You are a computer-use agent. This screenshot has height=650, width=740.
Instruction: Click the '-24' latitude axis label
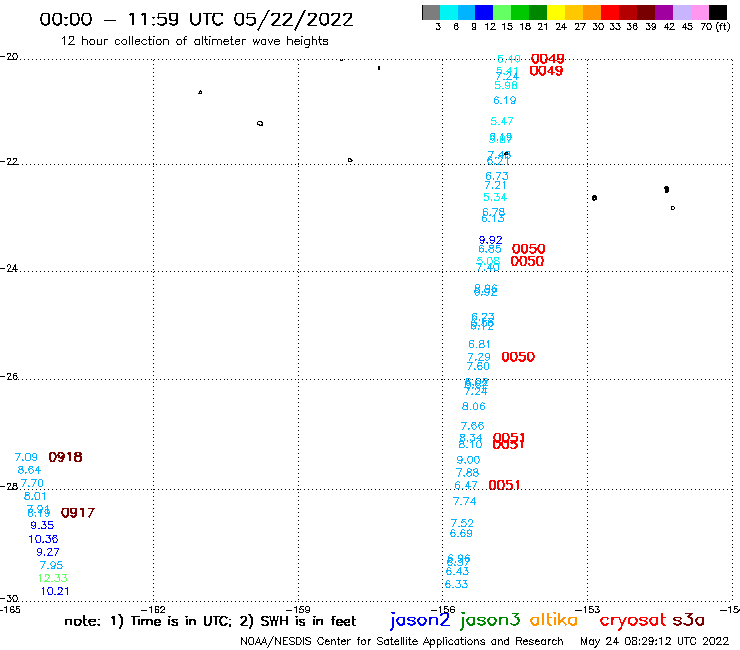click(9, 268)
